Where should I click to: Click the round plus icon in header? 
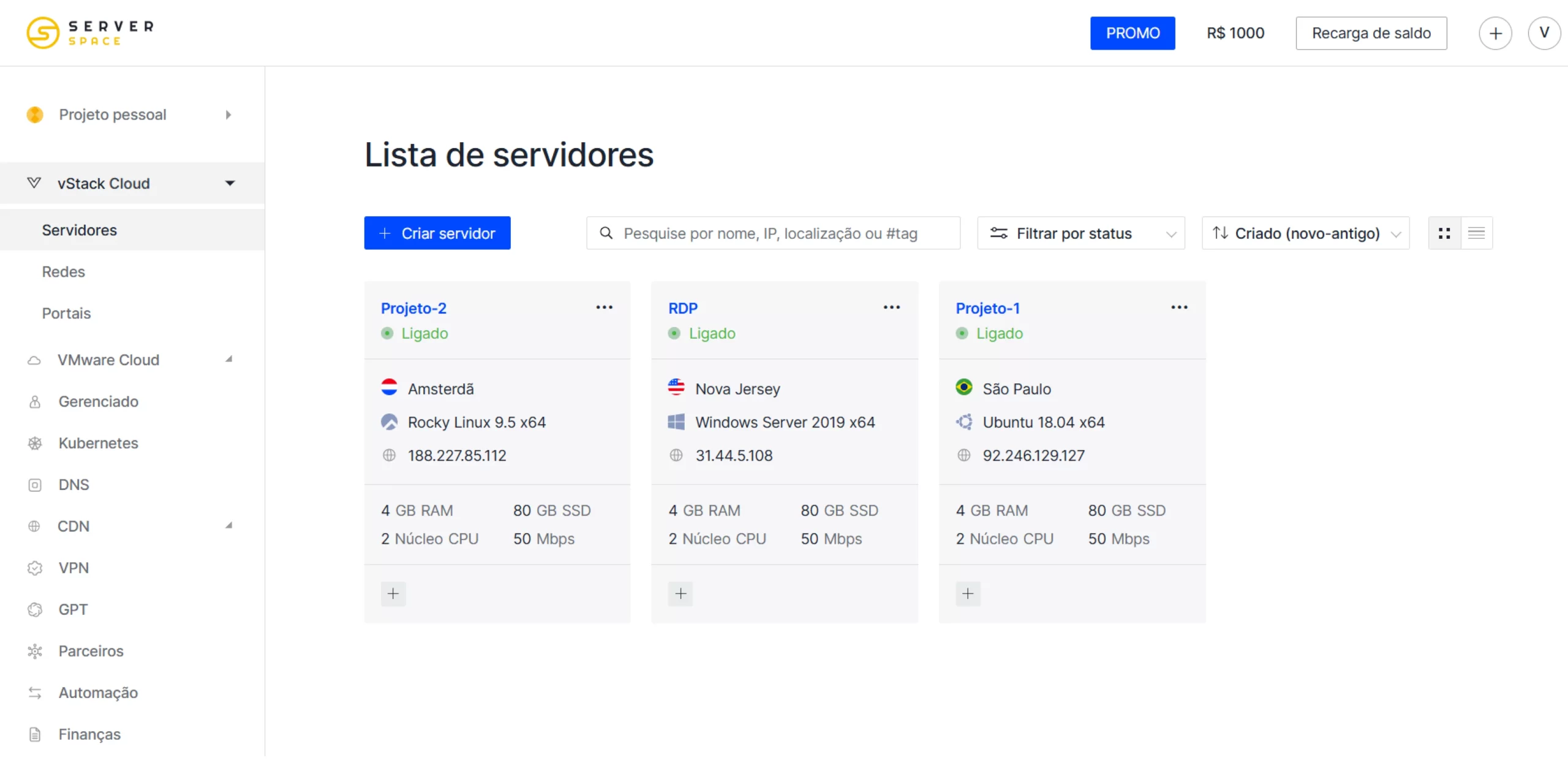click(1495, 33)
